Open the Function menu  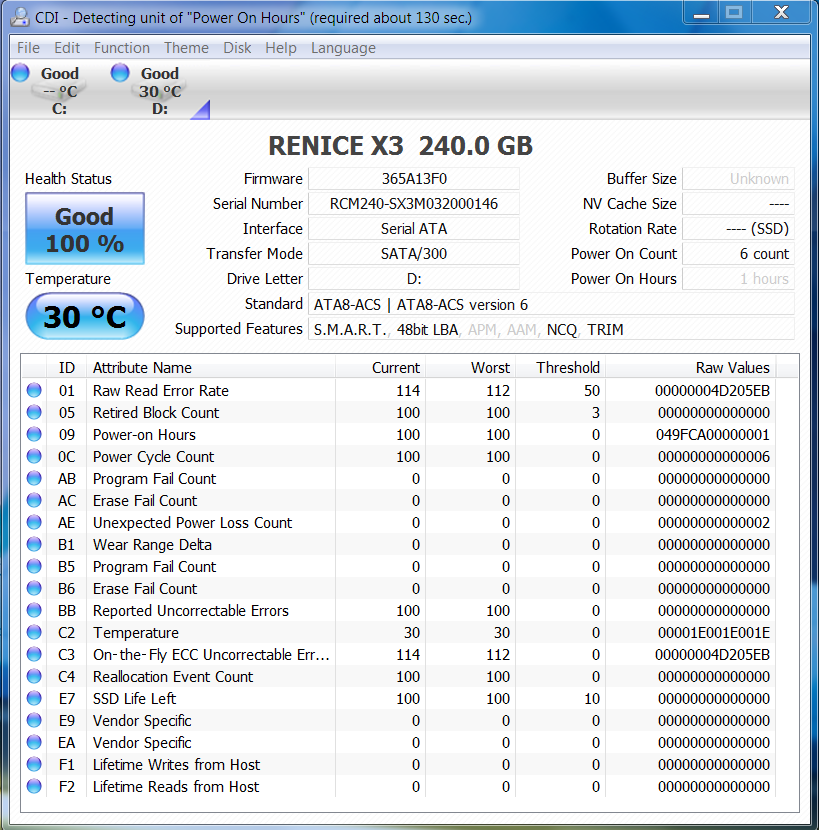tap(121, 48)
